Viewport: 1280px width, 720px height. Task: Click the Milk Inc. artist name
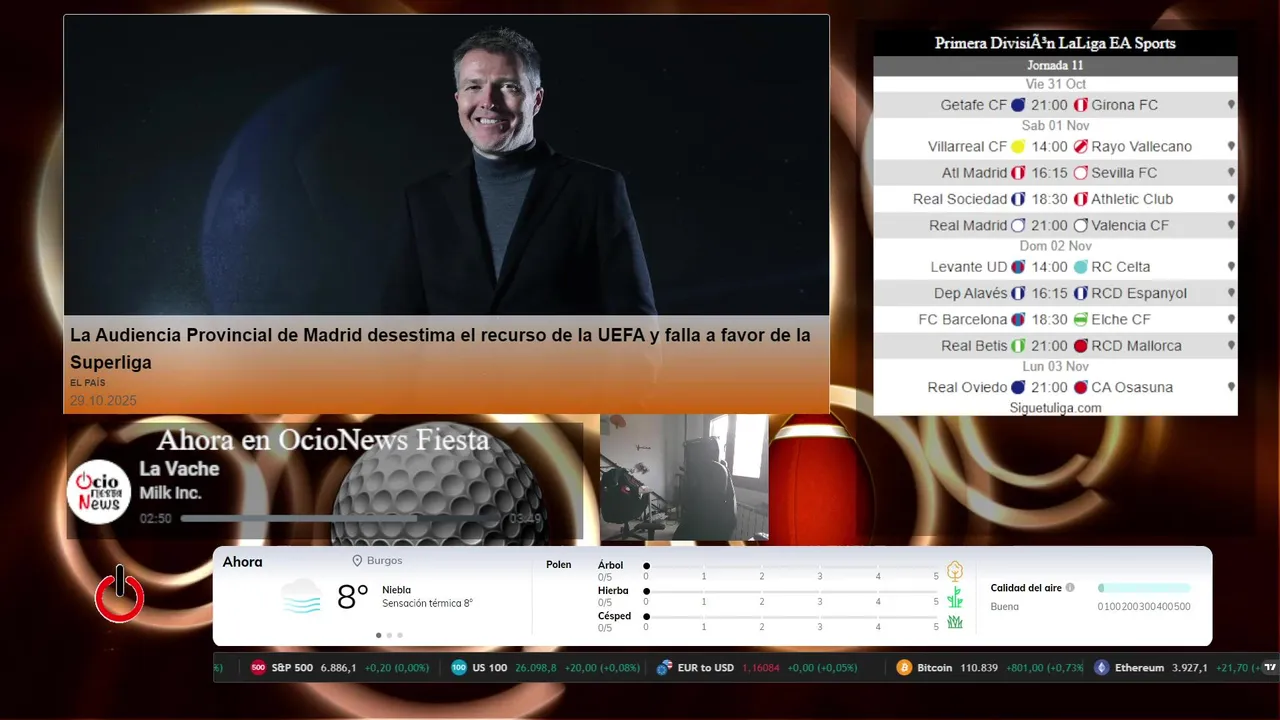click(x=170, y=492)
